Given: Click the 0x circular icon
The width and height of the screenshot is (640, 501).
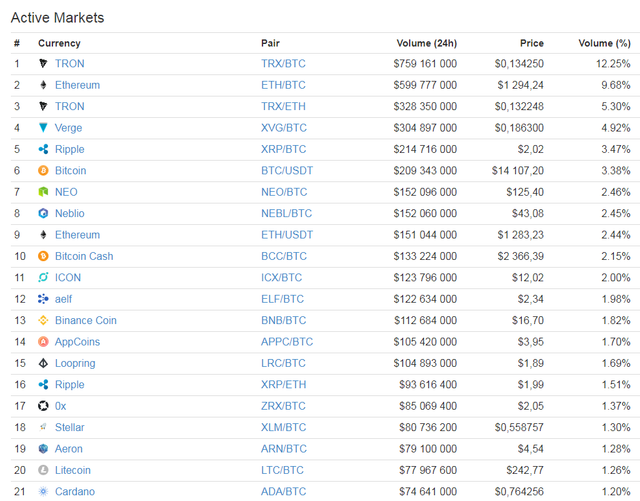Looking at the screenshot, I should pyautogui.click(x=43, y=406).
